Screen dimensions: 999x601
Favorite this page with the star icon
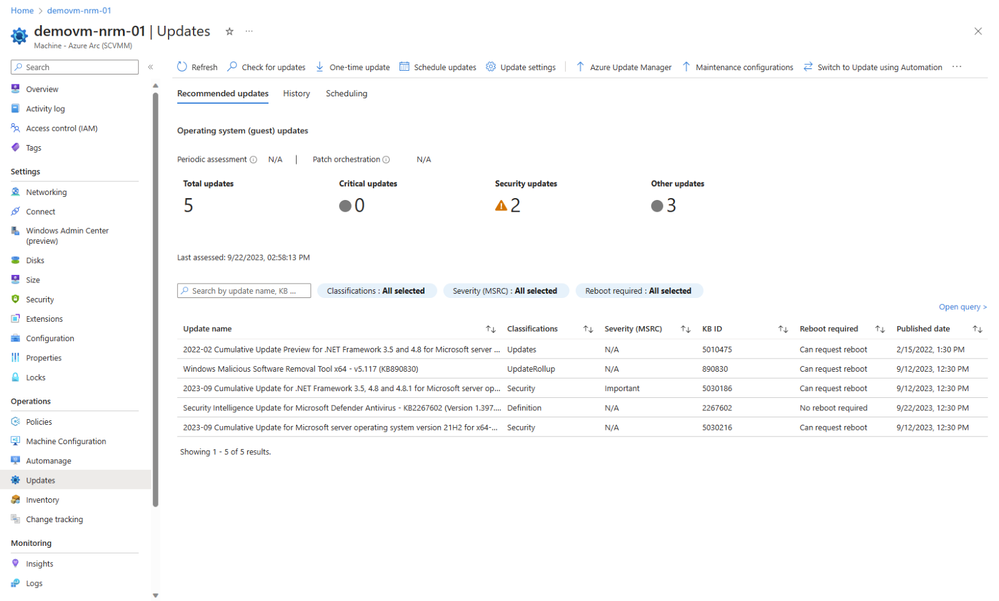229,31
